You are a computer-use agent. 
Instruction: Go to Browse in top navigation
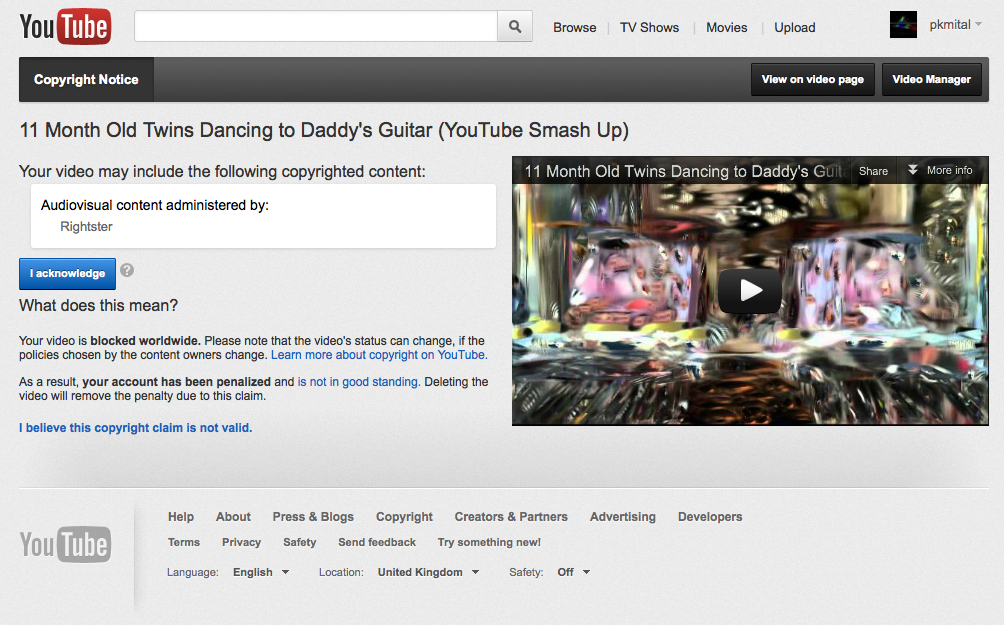[x=575, y=28]
